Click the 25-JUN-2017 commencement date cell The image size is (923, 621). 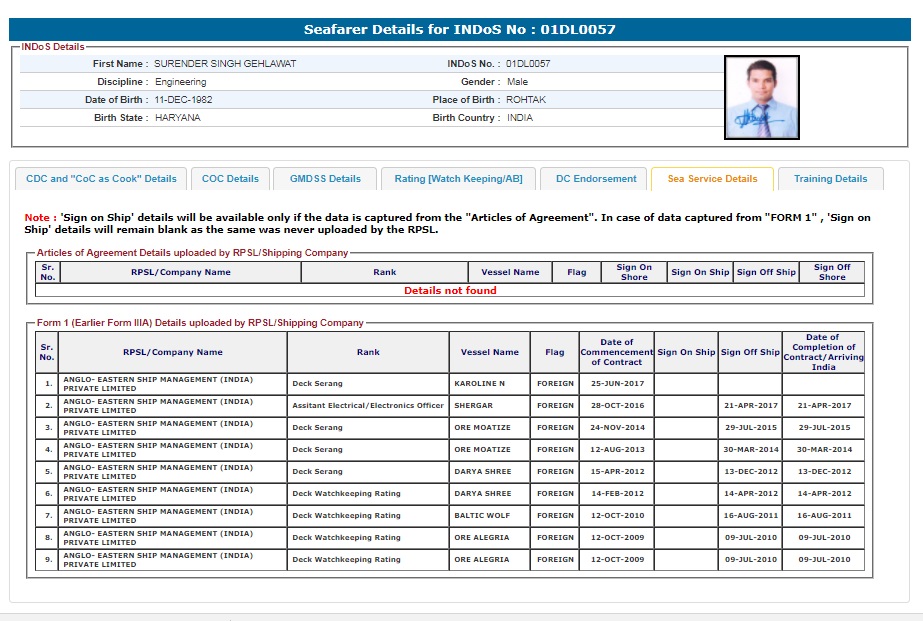pyautogui.click(x=616, y=384)
